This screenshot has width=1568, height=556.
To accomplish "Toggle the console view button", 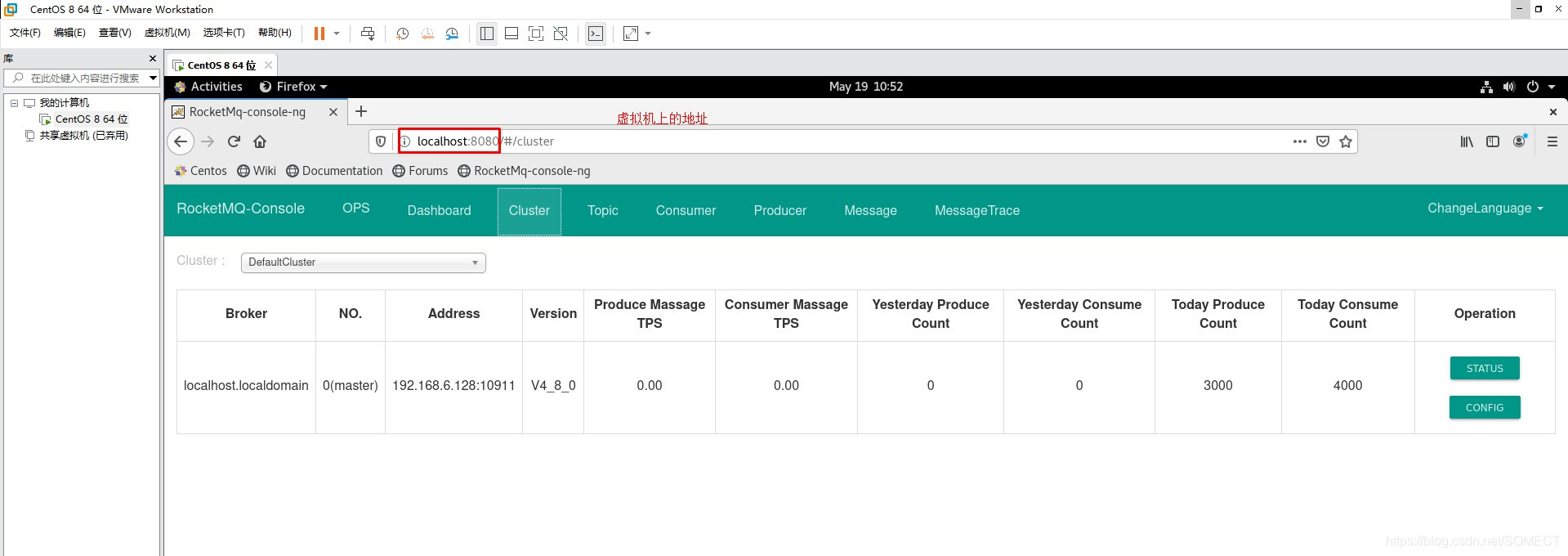I will tap(596, 34).
